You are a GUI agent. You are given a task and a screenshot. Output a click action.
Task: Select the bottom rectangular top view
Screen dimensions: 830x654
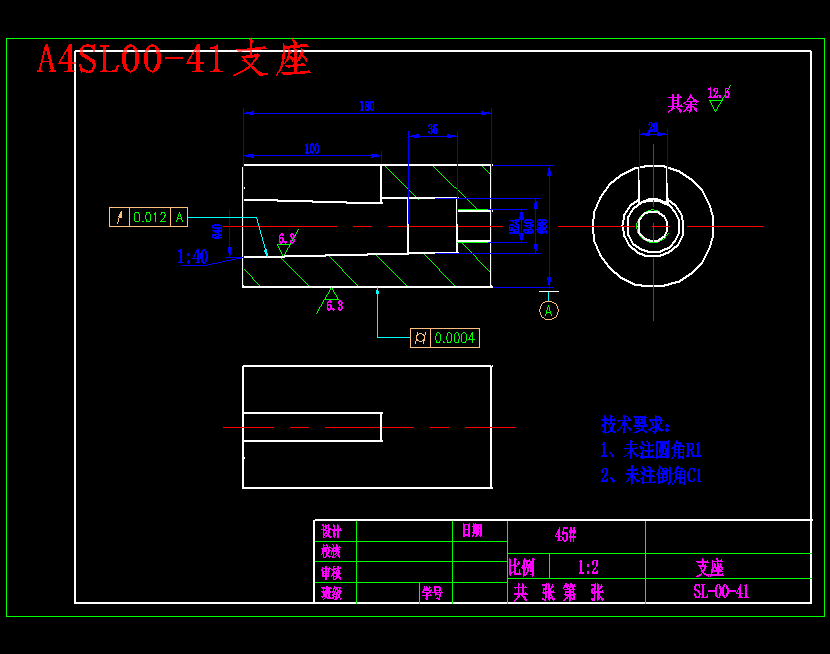tap(367, 427)
